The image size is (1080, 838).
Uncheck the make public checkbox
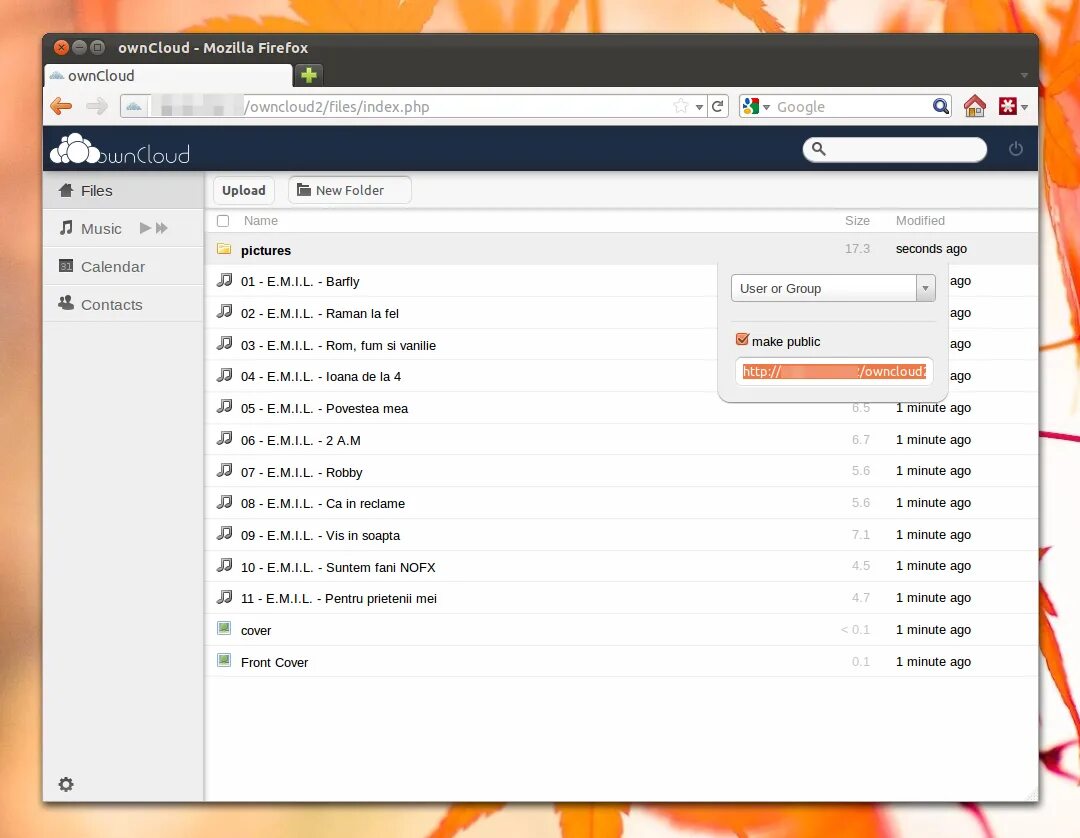click(742, 339)
